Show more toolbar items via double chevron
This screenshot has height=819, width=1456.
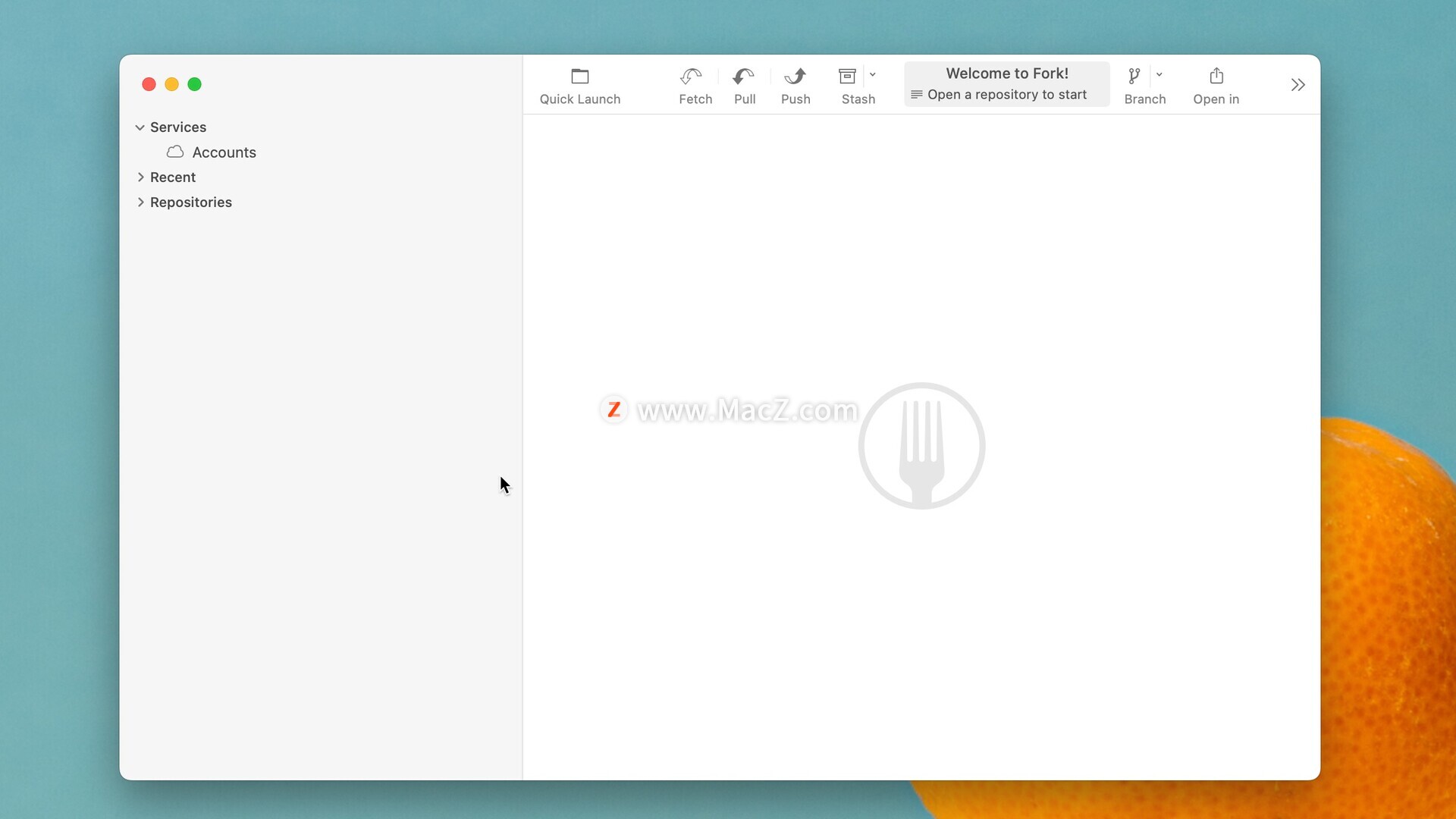pyautogui.click(x=1298, y=84)
